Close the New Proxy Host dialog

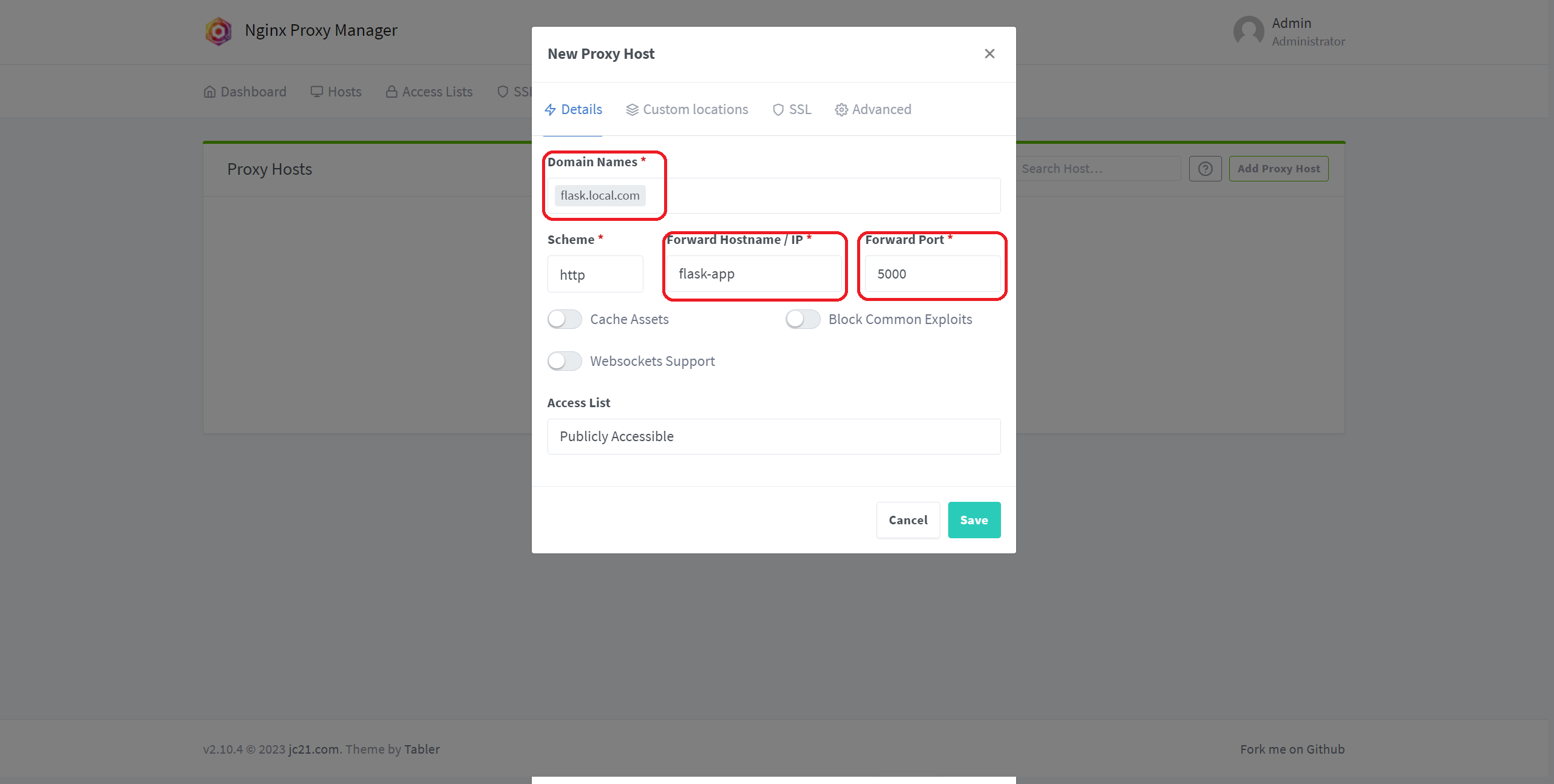click(989, 54)
